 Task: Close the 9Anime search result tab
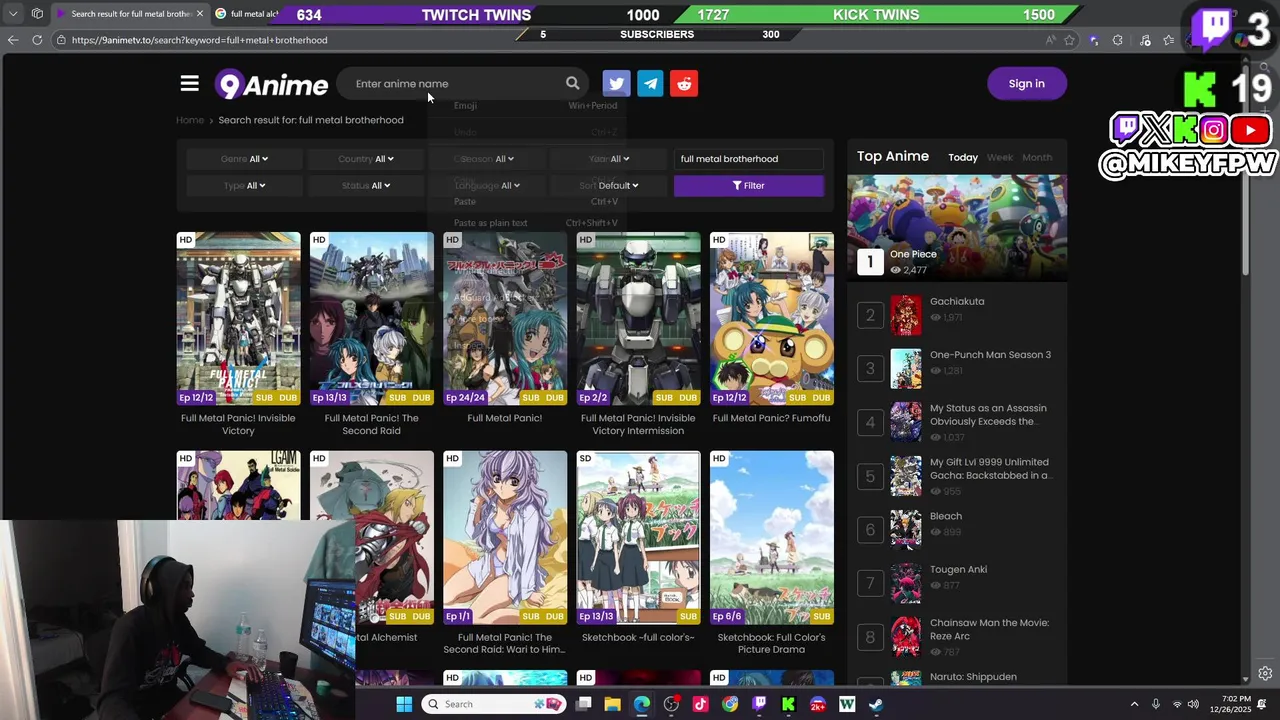tap(199, 14)
